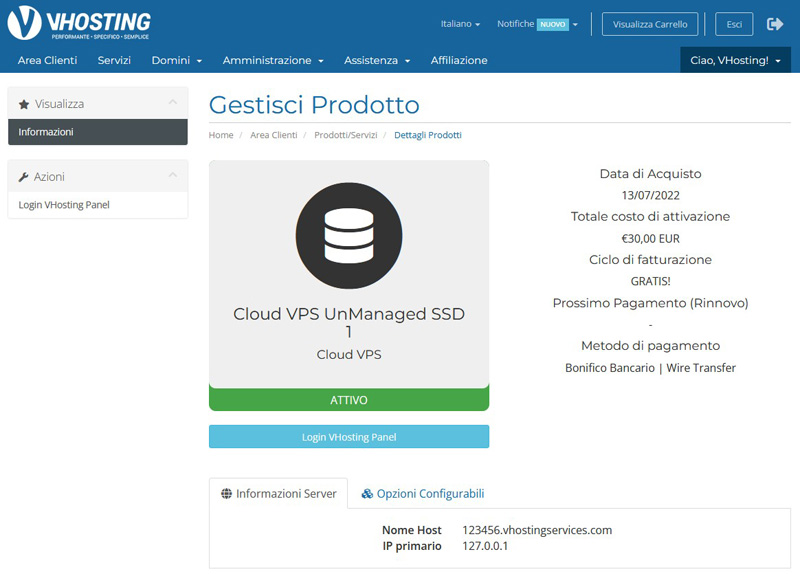
Task: Collapse the Visualizza sidebar panel
Action: click(x=173, y=102)
